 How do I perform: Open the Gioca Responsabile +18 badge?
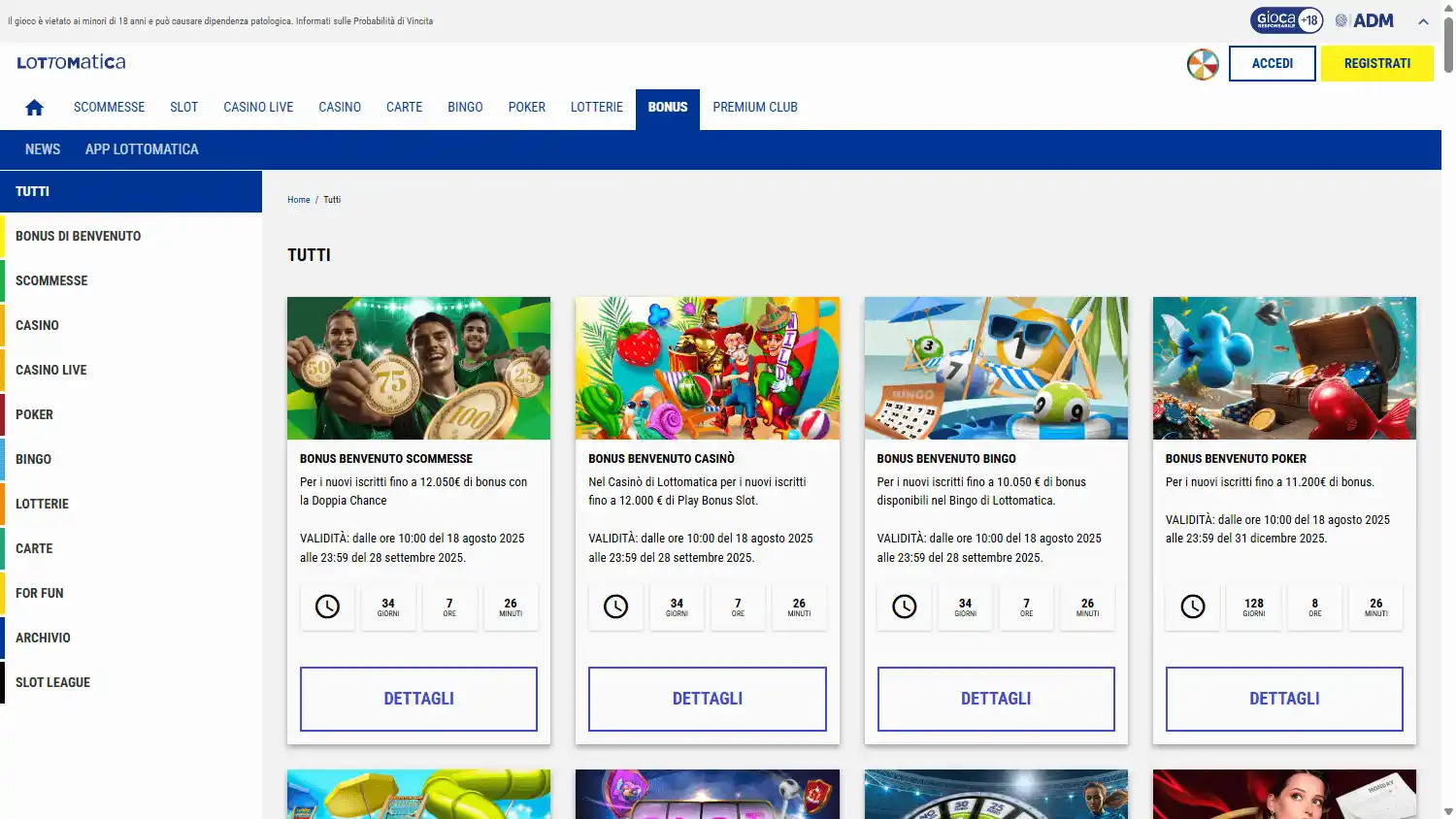tap(1286, 19)
